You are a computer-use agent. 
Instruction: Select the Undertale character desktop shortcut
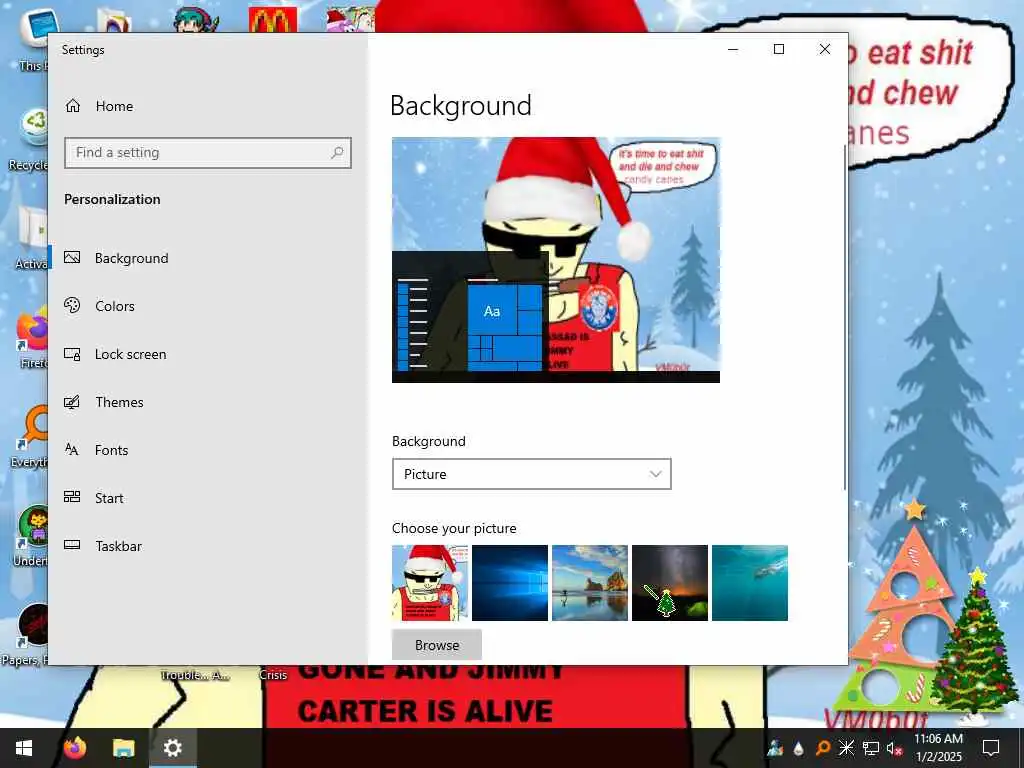point(31,536)
